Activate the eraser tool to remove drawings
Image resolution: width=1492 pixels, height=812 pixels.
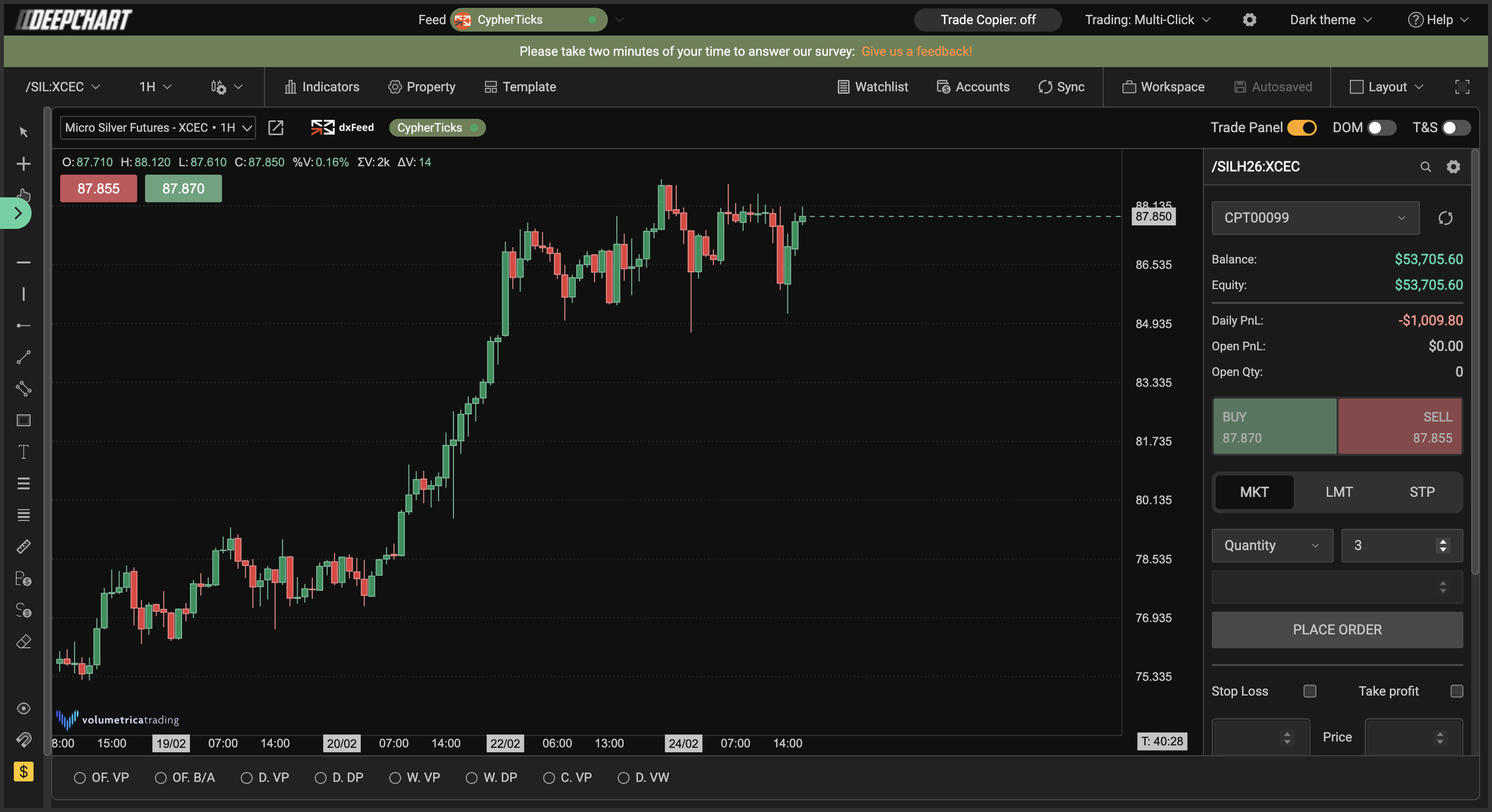coord(24,641)
